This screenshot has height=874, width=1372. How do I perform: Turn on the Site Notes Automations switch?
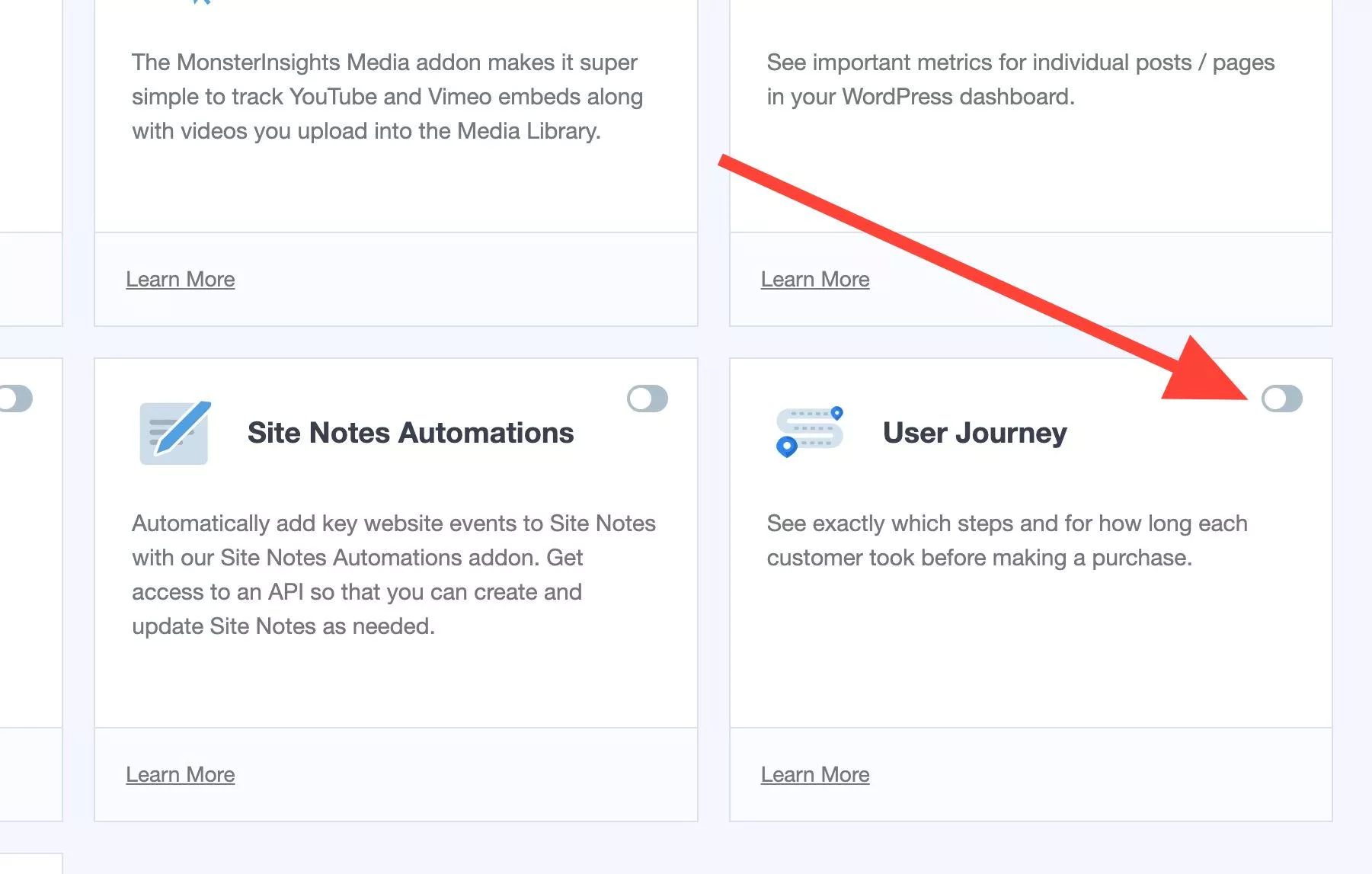[x=647, y=399]
